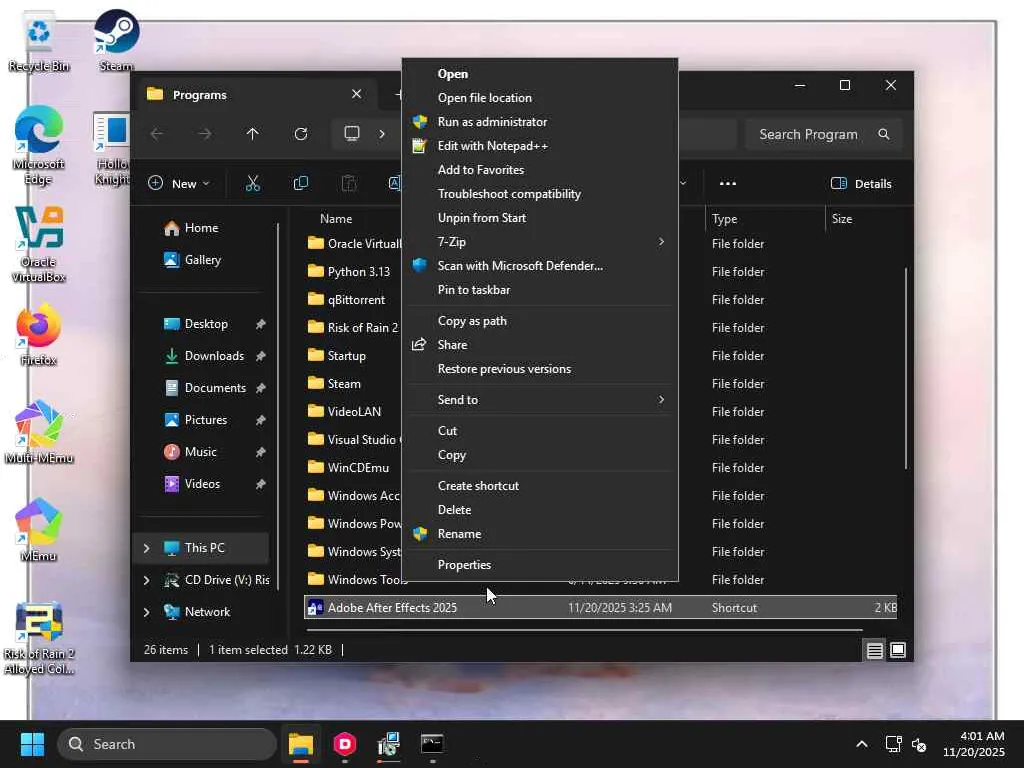Select Edit with Notepad++
The image size is (1024, 768).
click(x=541, y=146)
